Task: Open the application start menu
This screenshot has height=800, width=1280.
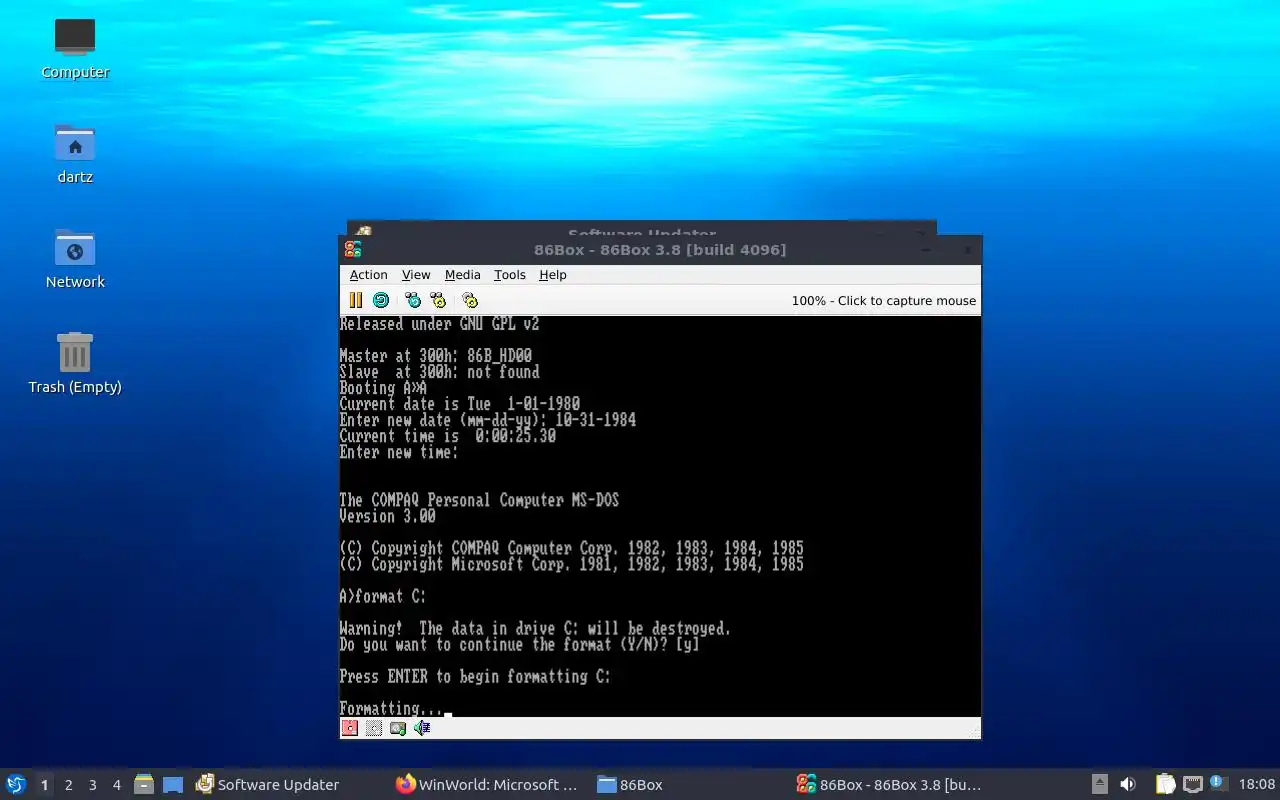Action: pos(16,785)
